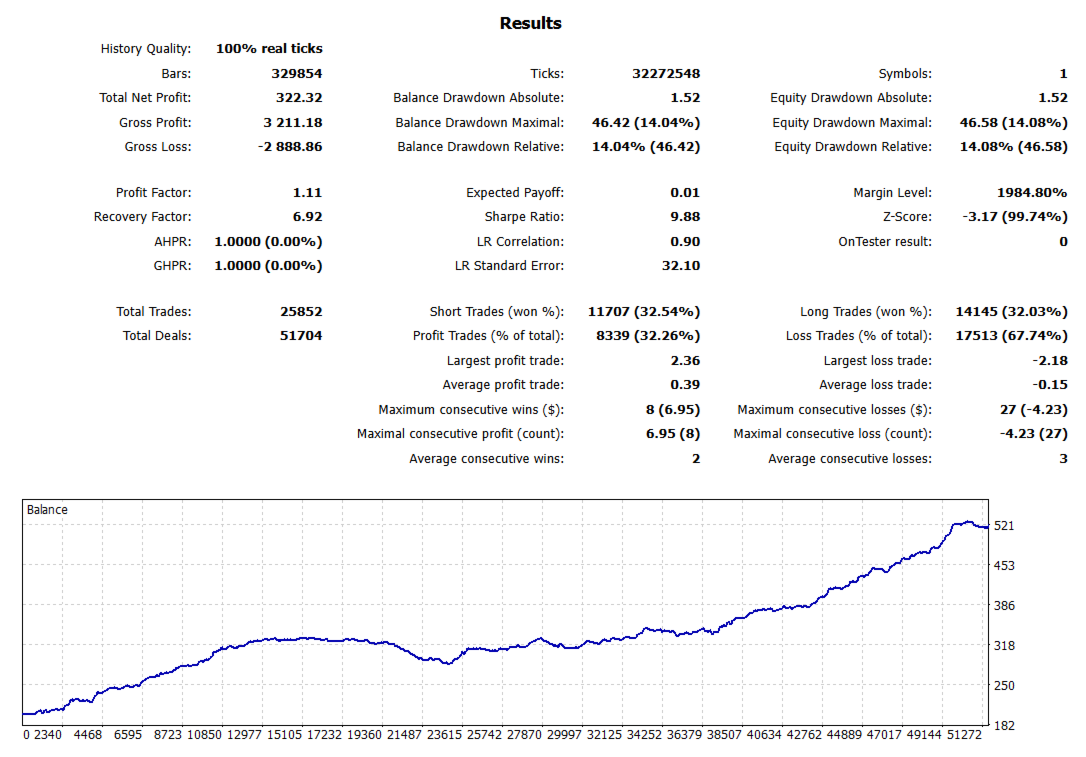Image resolution: width=1086 pixels, height=757 pixels.
Task: Click the Results heading
Action: tap(531, 24)
